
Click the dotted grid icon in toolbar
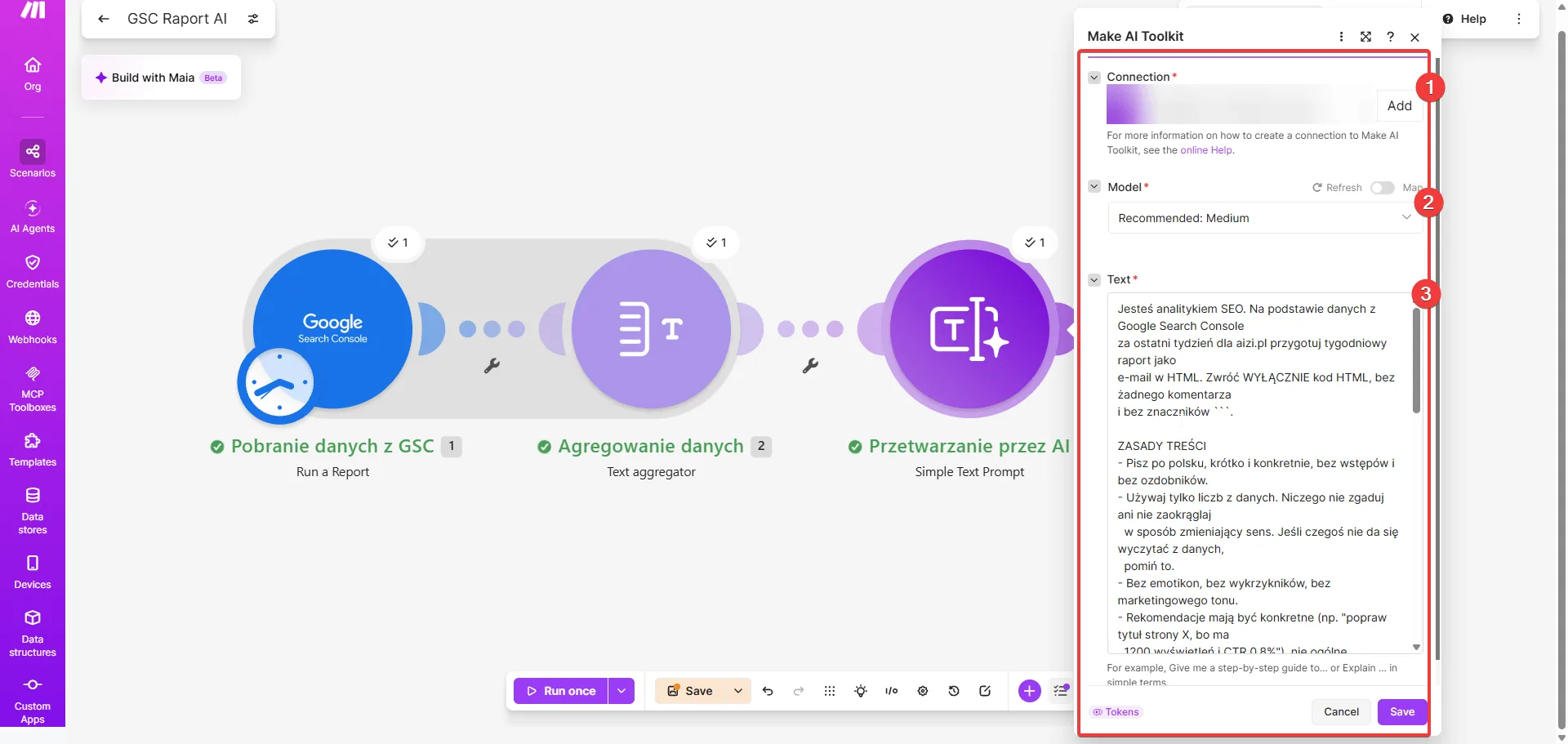[x=830, y=691]
